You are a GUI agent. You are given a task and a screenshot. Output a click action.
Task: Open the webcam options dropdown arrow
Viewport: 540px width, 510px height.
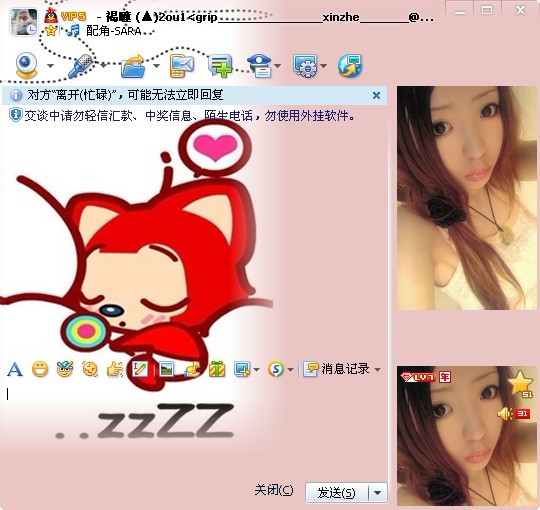click(50, 65)
